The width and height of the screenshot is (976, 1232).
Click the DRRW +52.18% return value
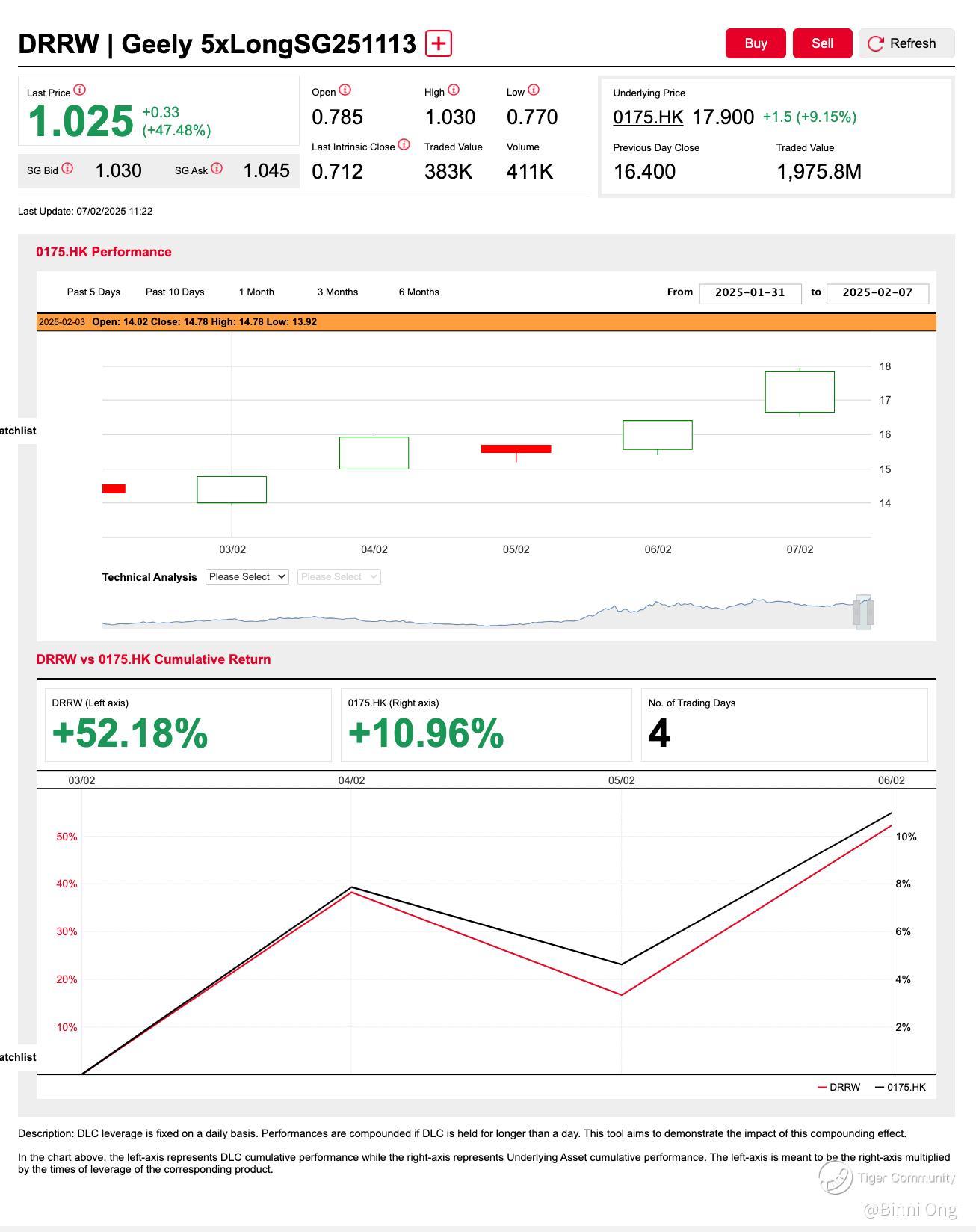[x=130, y=733]
